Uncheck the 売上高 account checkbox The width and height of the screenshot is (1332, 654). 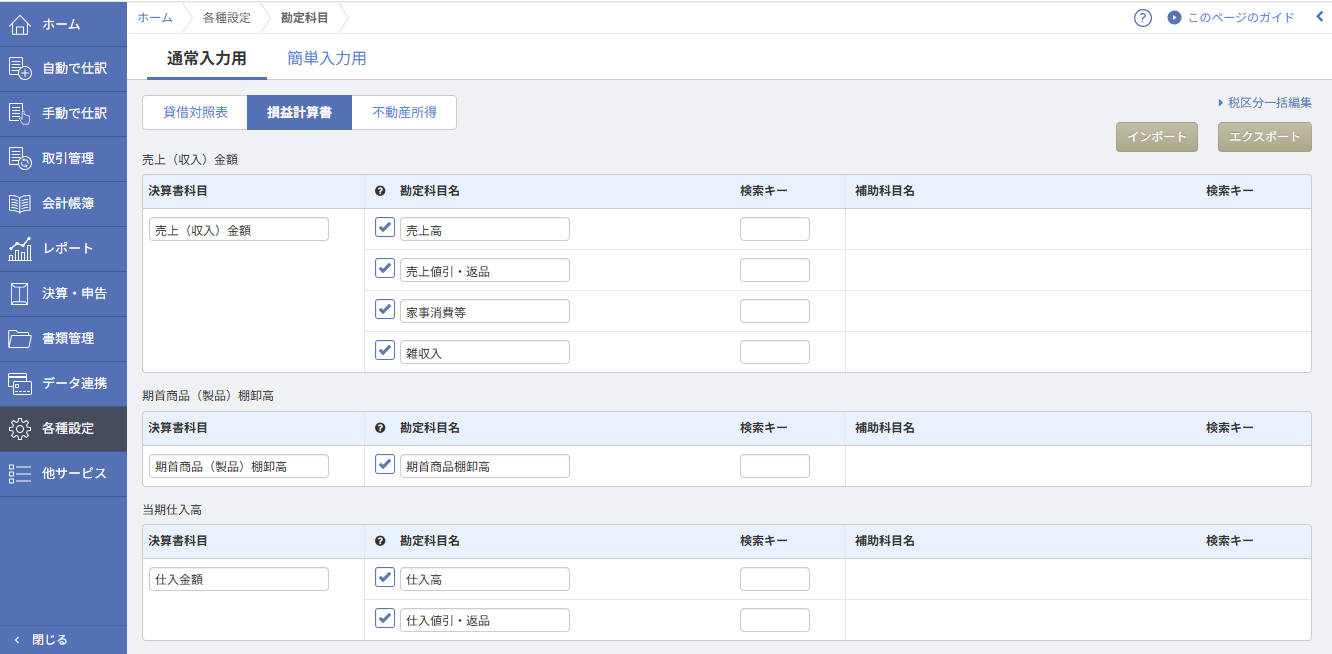pos(384,228)
